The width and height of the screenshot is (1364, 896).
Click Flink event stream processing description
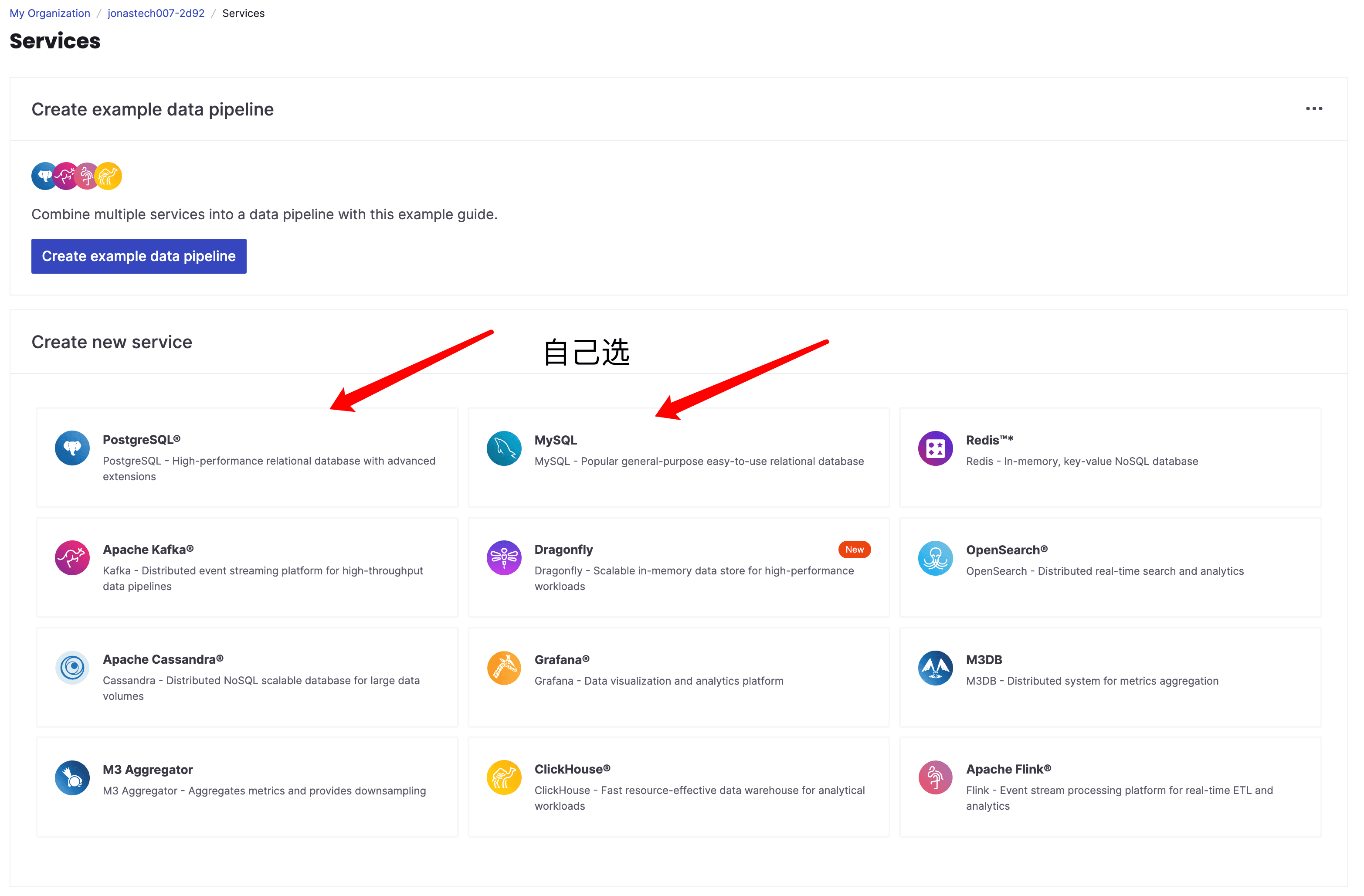[1119, 798]
